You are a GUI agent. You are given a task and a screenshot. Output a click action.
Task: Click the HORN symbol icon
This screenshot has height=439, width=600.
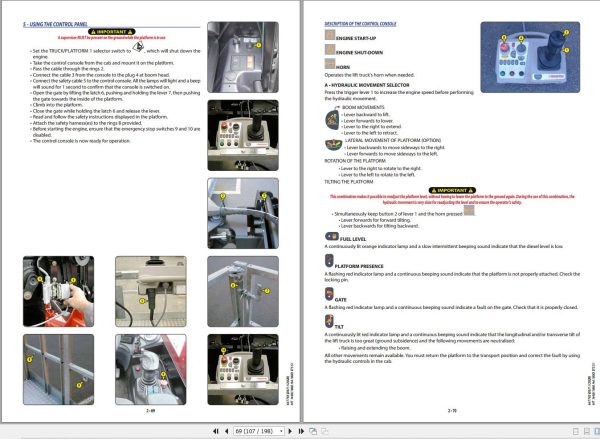(330, 64)
